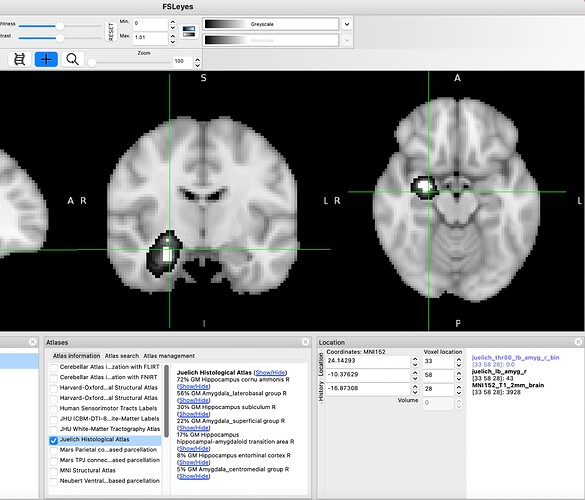Close the Atlases panel
Viewport: 585px width, 500px height.
tap(306, 342)
